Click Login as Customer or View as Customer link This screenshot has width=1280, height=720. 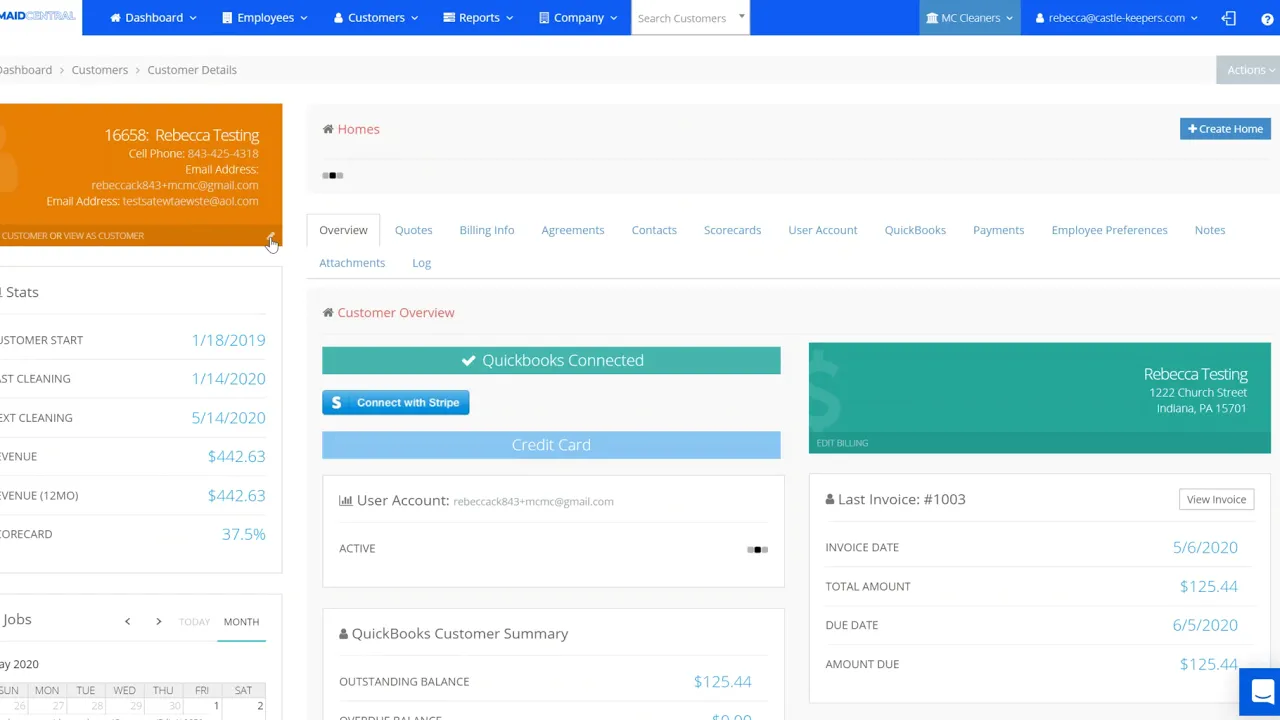[x=72, y=236]
